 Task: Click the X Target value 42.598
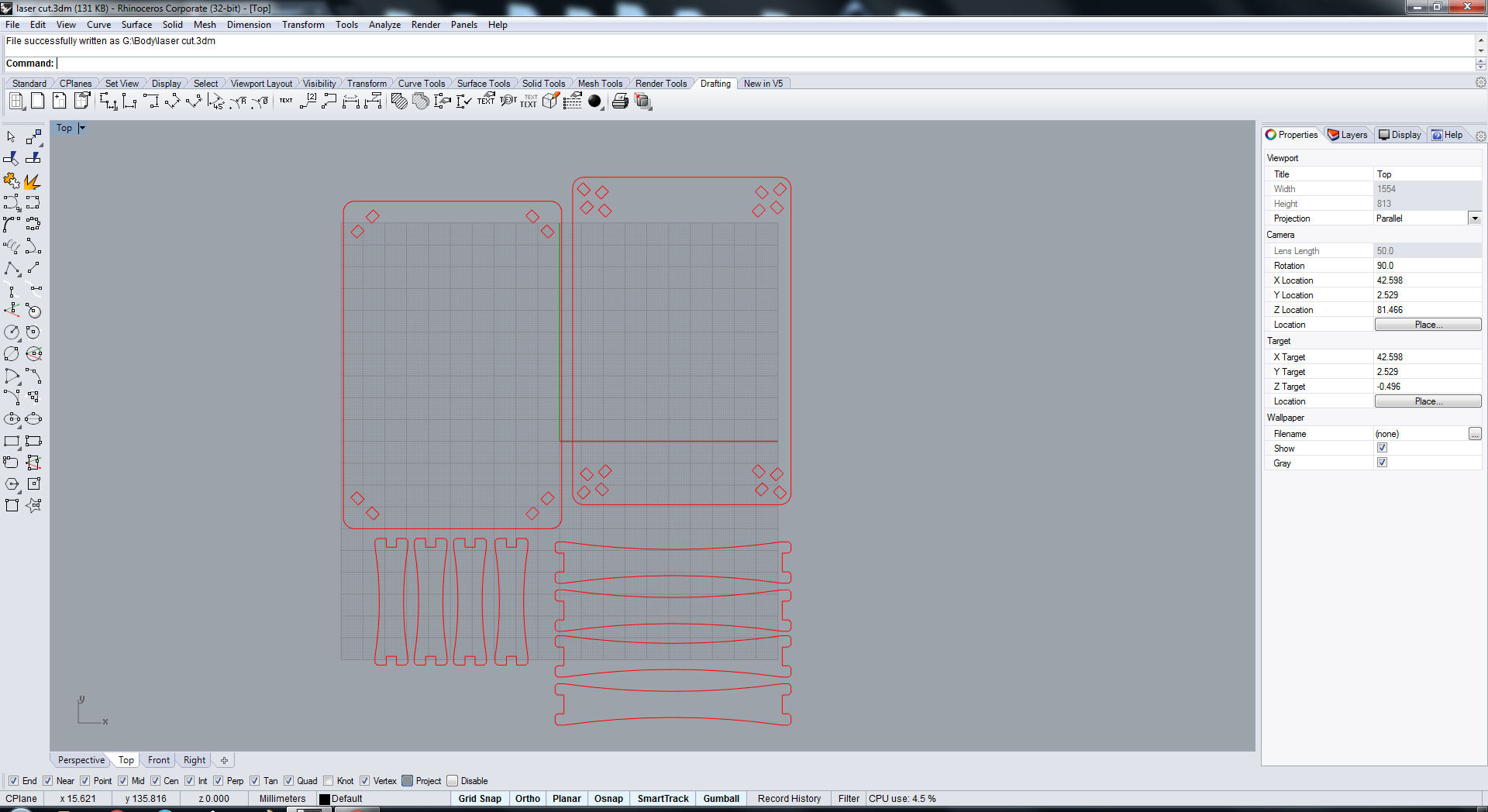click(x=1428, y=357)
